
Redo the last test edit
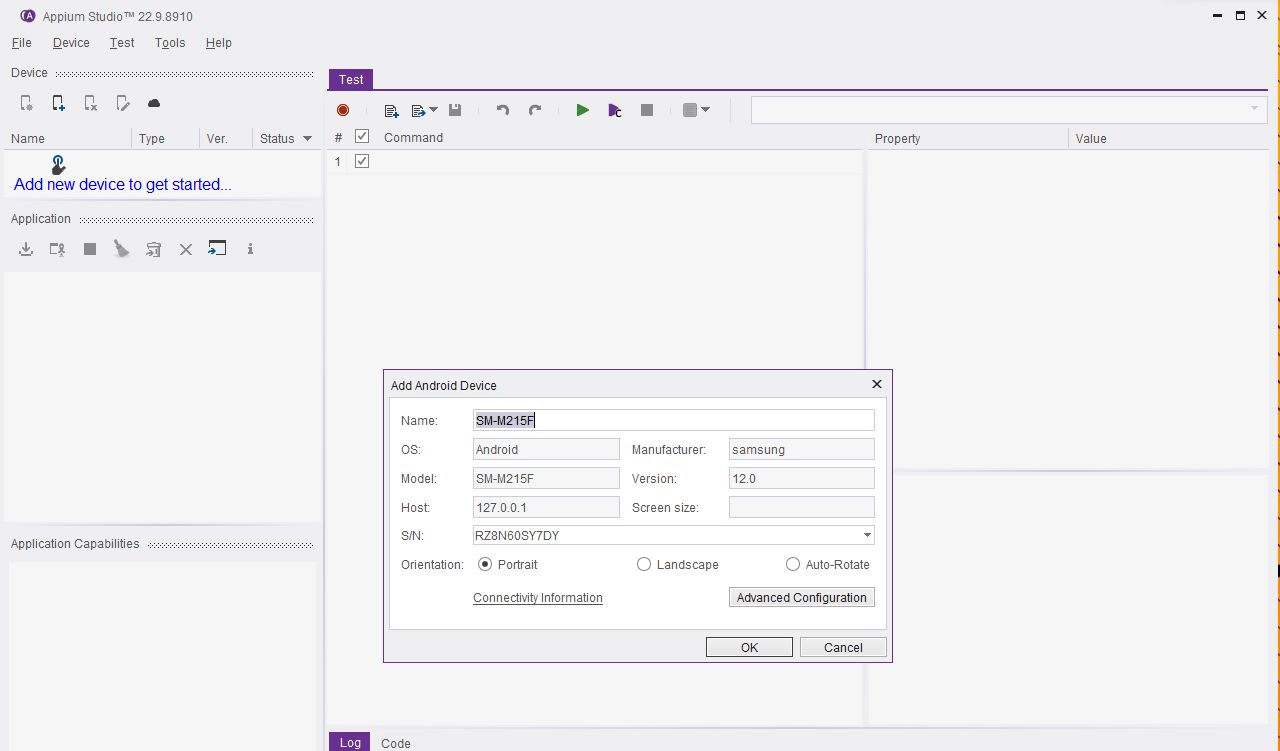535,110
